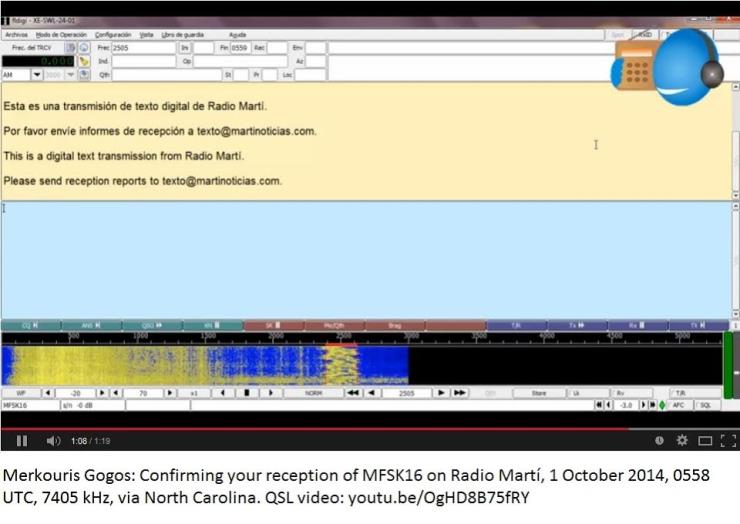This screenshot has height=524, width=740.
Task: Expand the AM mode dropdown
Action: pyautogui.click(x=37, y=75)
